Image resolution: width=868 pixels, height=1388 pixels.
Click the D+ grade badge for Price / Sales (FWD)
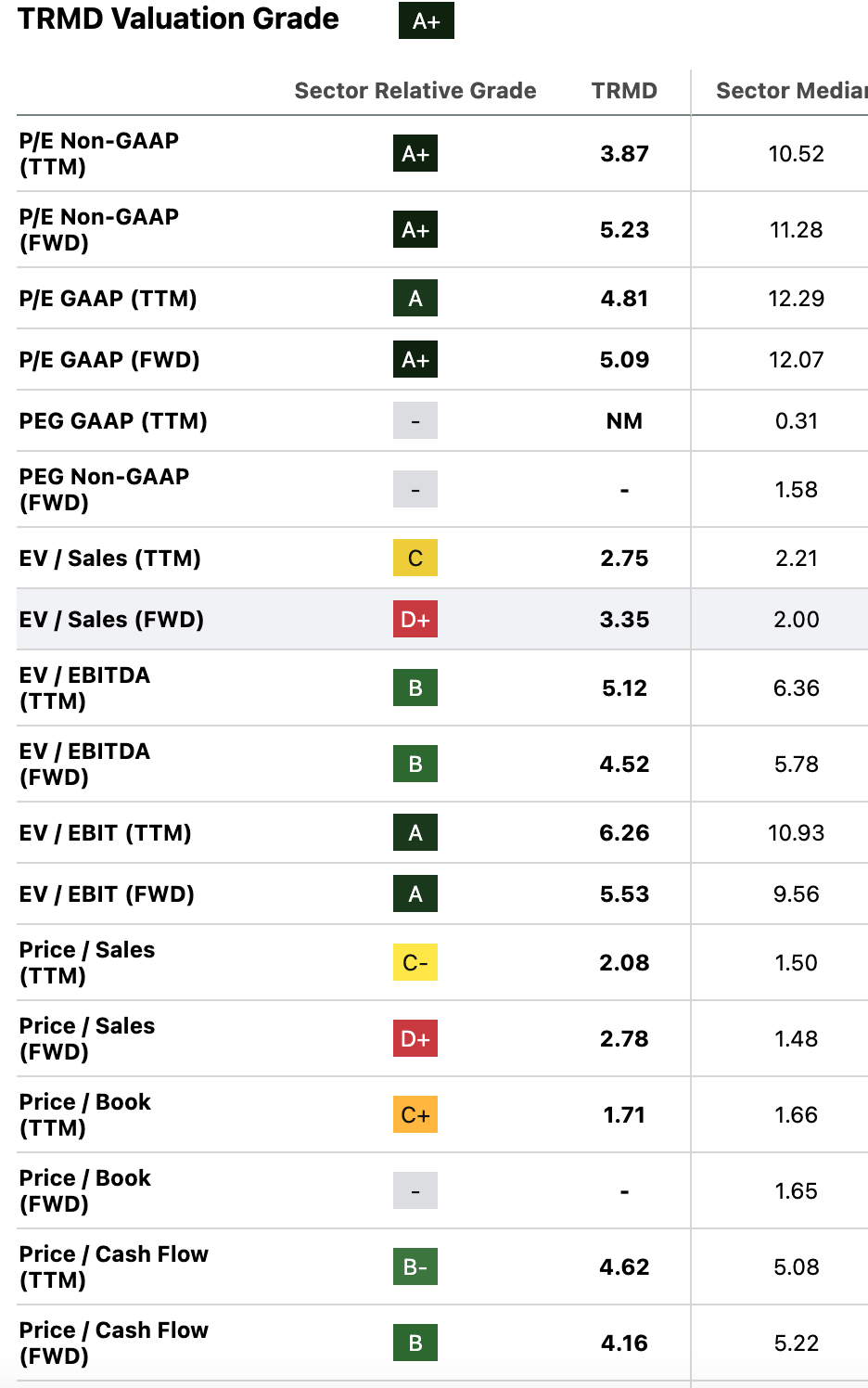[x=415, y=1039]
